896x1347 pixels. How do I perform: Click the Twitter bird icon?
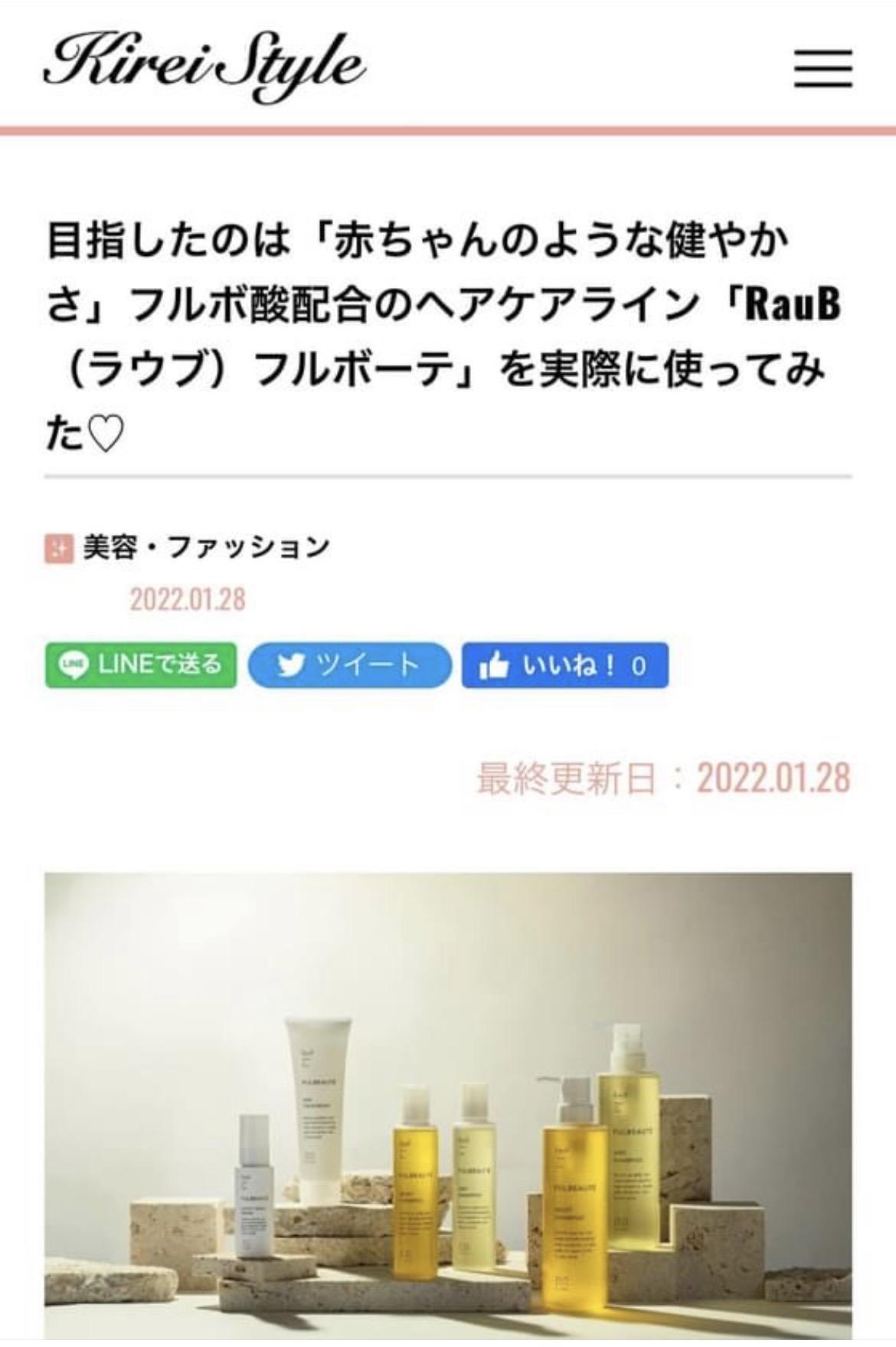pos(290,665)
